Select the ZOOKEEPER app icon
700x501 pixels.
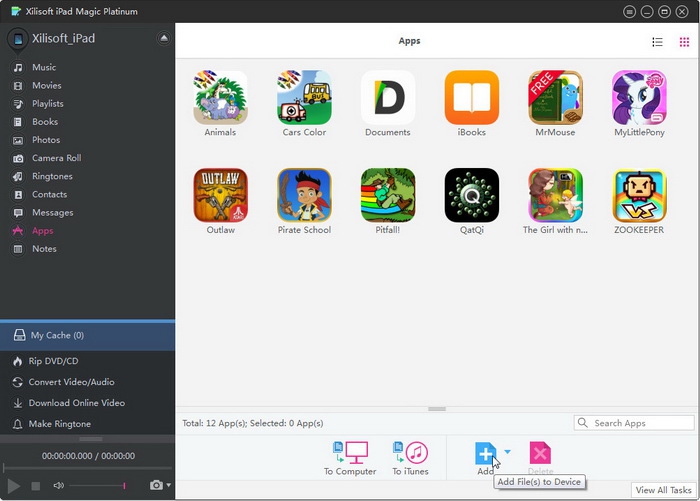pyautogui.click(x=639, y=195)
